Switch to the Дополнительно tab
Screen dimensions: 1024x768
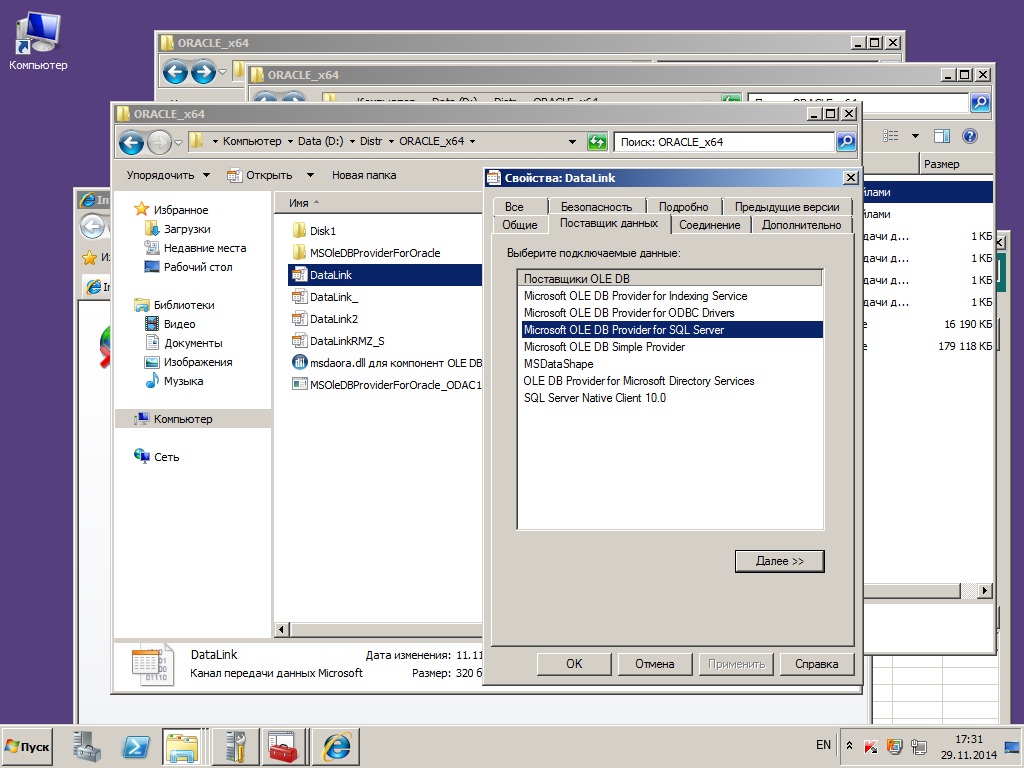(801, 225)
